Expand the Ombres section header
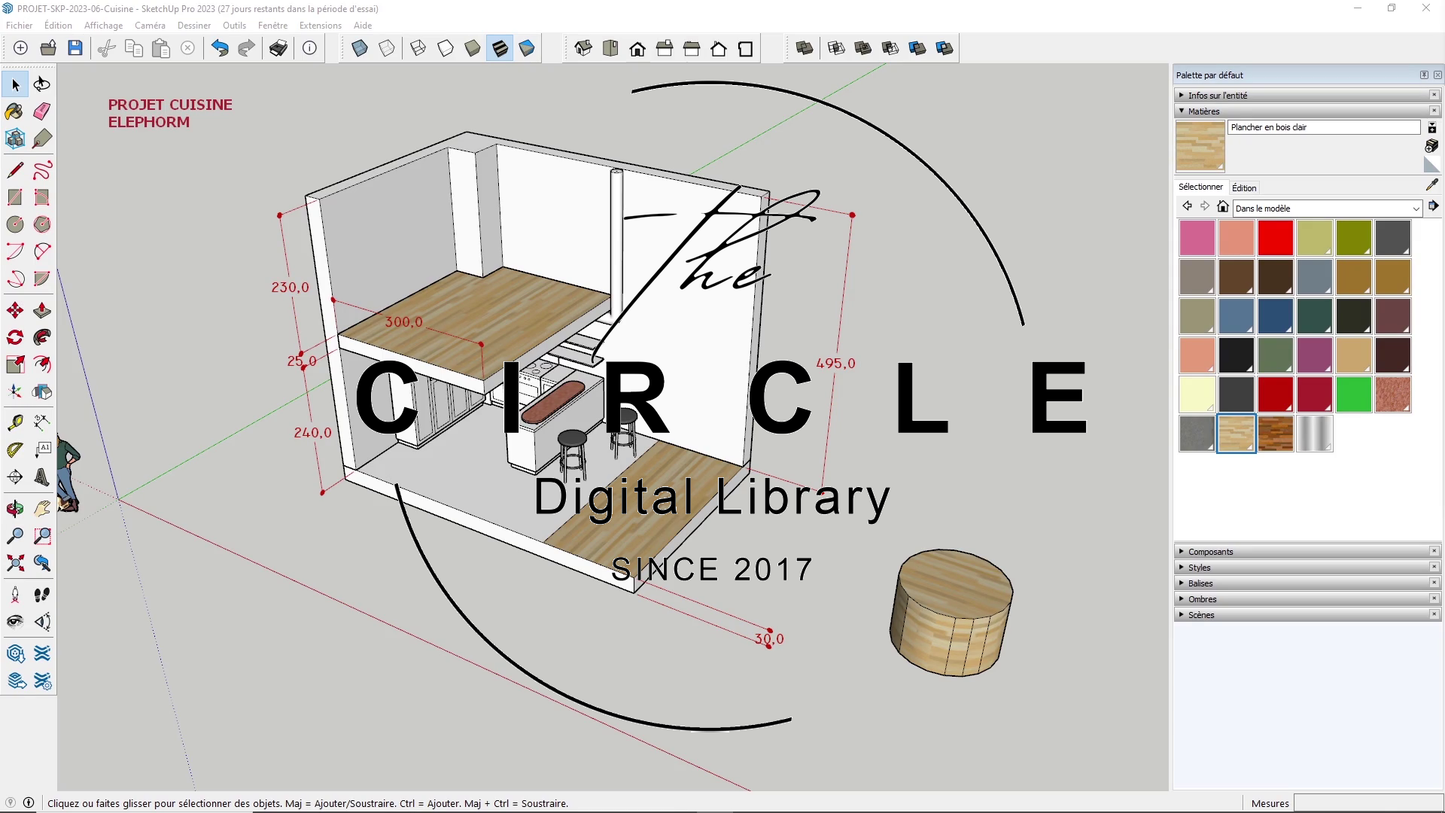 coord(1201,599)
